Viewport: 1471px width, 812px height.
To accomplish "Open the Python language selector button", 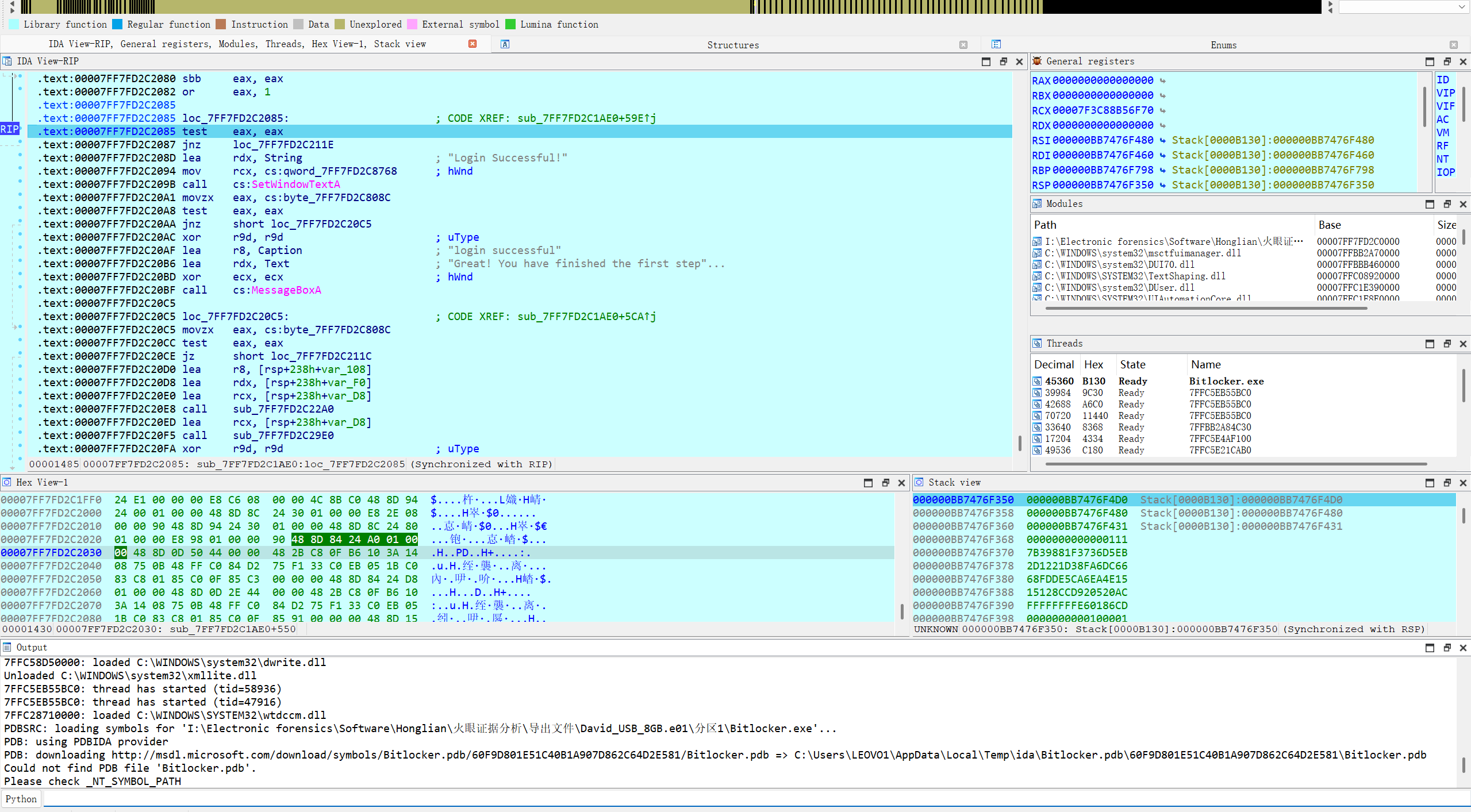I will pos(21,799).
